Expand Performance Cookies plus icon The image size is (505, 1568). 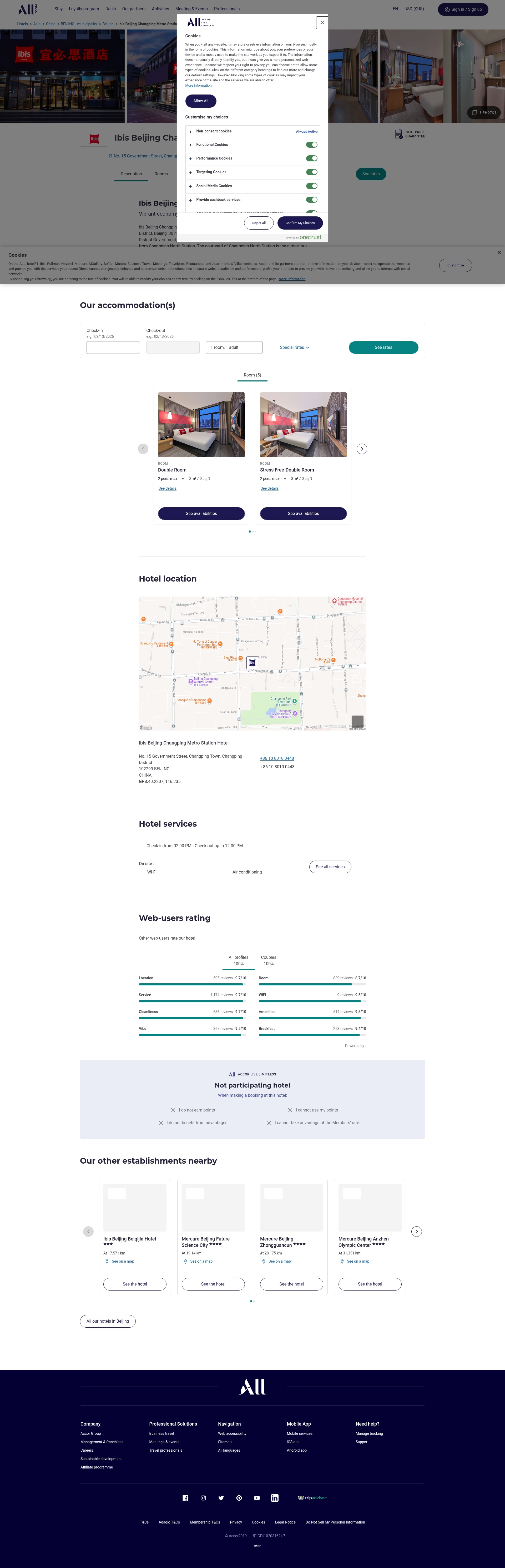point(190,158)
